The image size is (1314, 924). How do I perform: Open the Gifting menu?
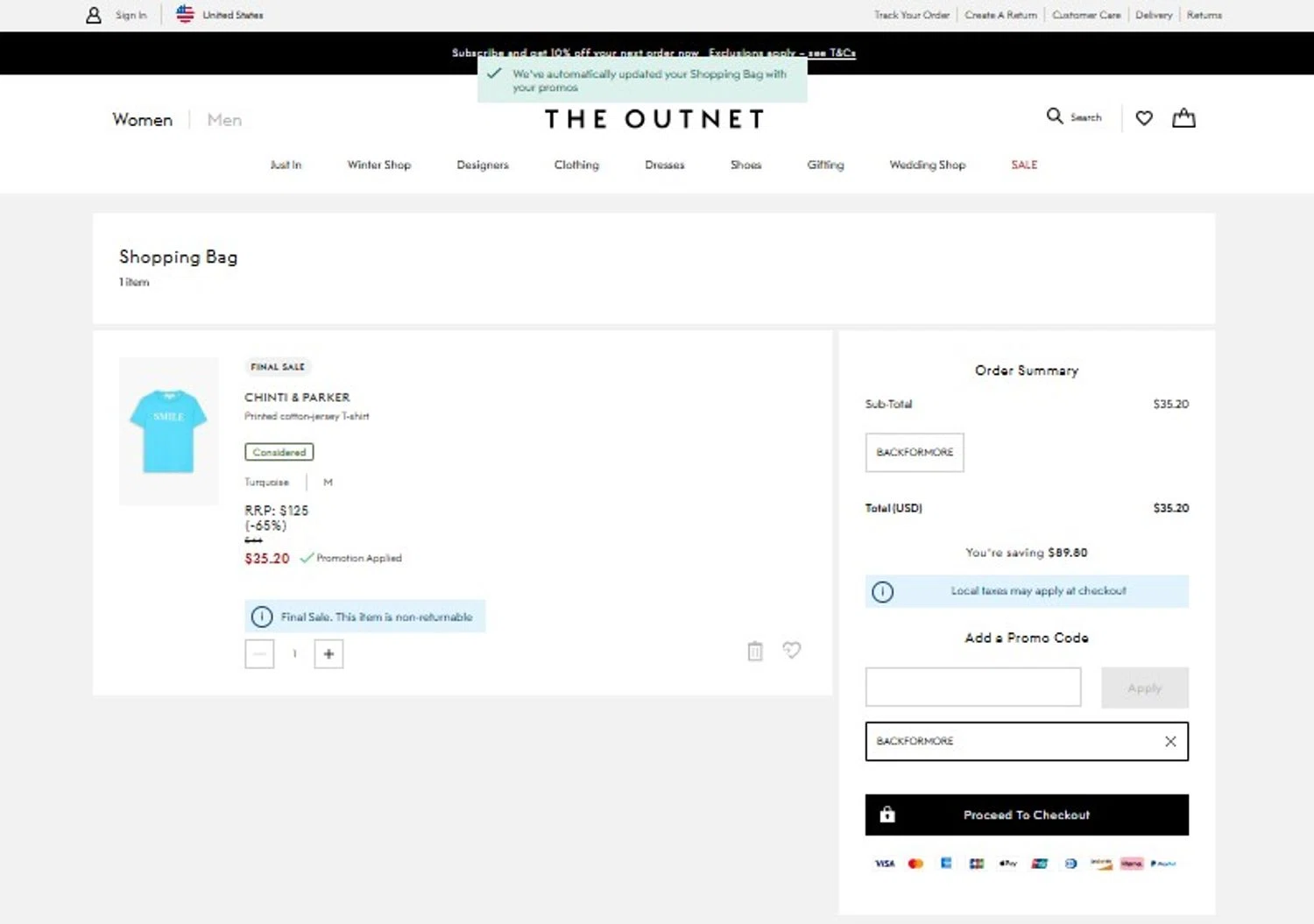click(x=825, y=165)
